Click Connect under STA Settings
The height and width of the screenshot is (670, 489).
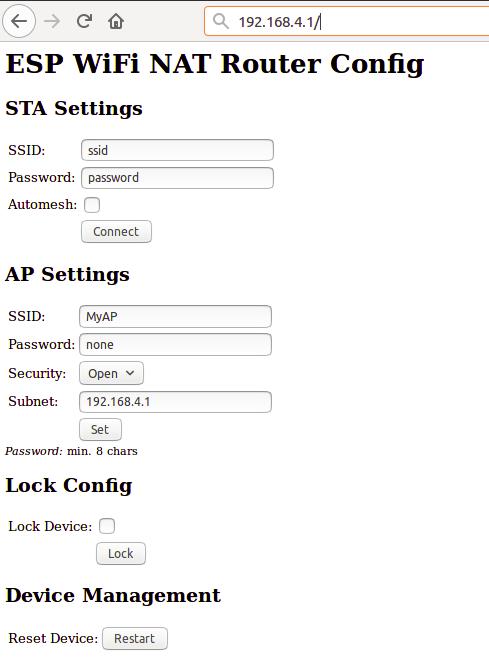click(x=116, y=232)
